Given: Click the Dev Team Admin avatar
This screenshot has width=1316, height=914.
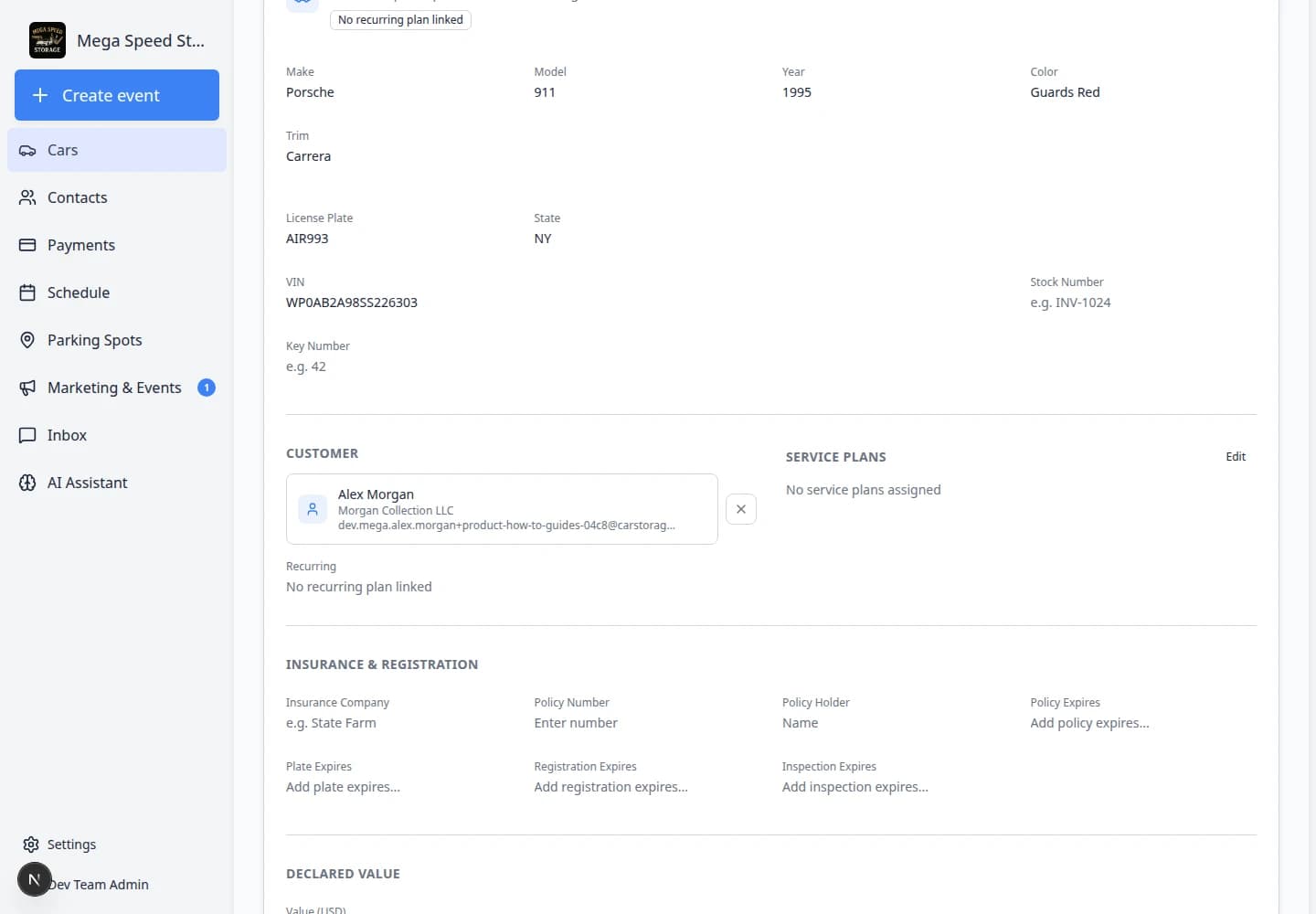Looking at the screenshot, I should pyautogui.click(x=35, y=879).
